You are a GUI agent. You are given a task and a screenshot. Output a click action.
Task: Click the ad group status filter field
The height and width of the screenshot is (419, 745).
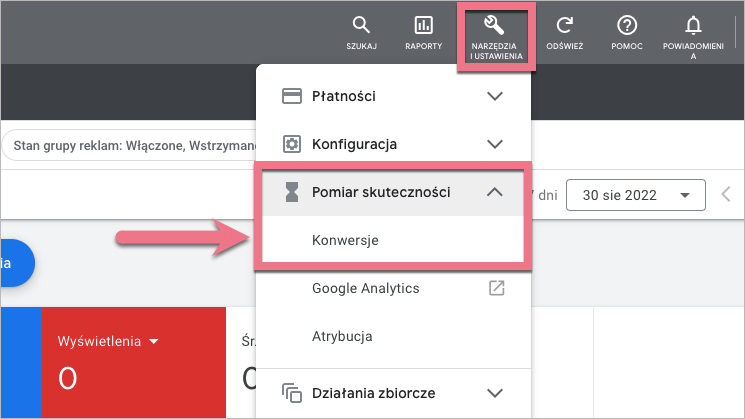[x=130, y=146]
